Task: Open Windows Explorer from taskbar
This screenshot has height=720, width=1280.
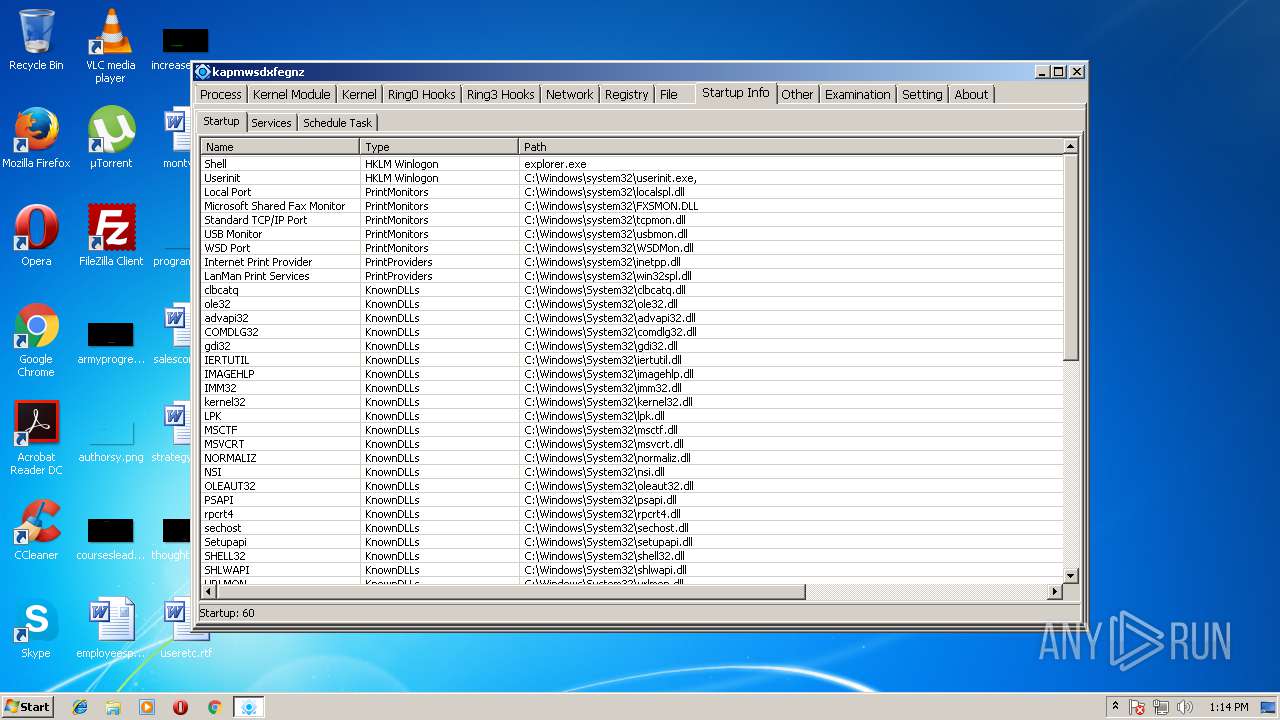Action: pos(113,707)
